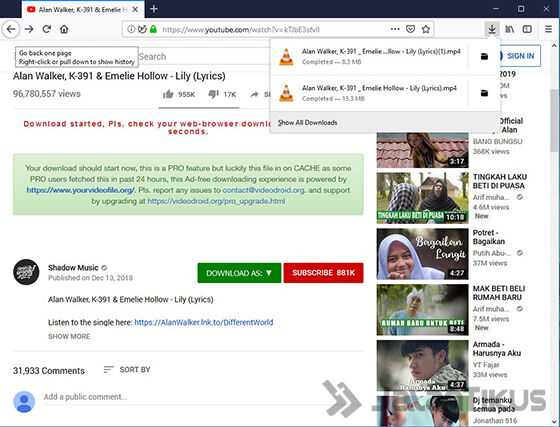The width and height of the screenshot is (560, 427).
Task: Click the Share arrow icon
Action: 254,95
